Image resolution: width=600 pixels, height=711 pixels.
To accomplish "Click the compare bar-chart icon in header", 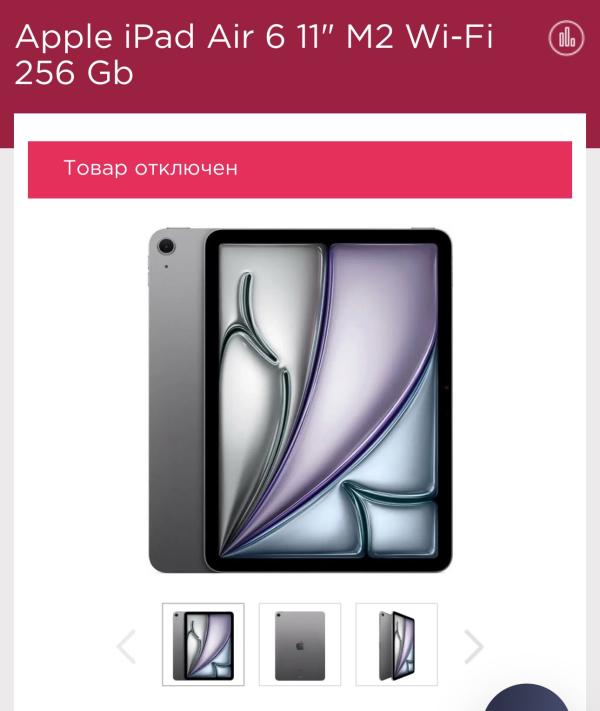I will tap(566, 38).
